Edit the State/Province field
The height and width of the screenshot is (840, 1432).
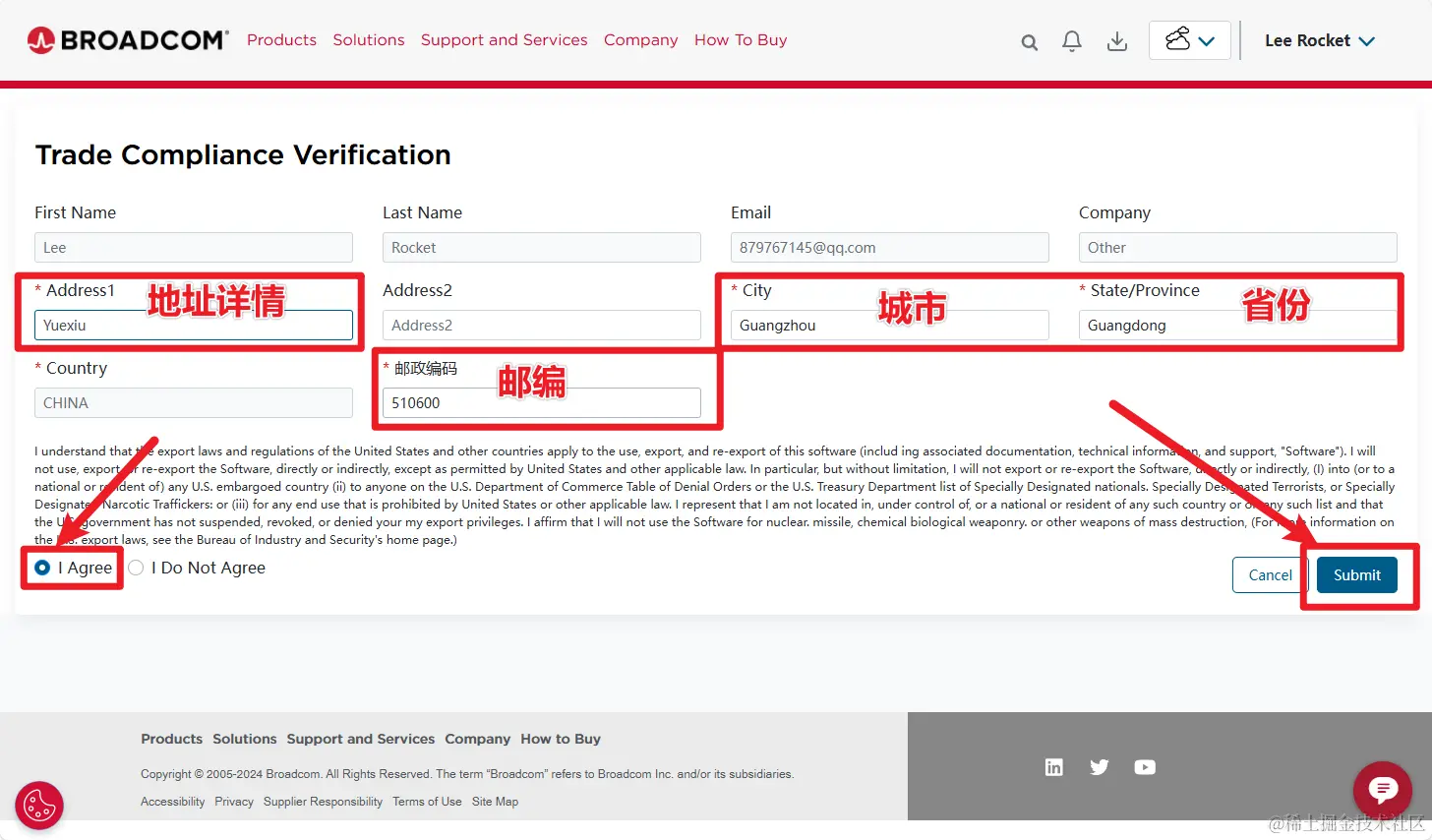click(x=1238, y=326)
